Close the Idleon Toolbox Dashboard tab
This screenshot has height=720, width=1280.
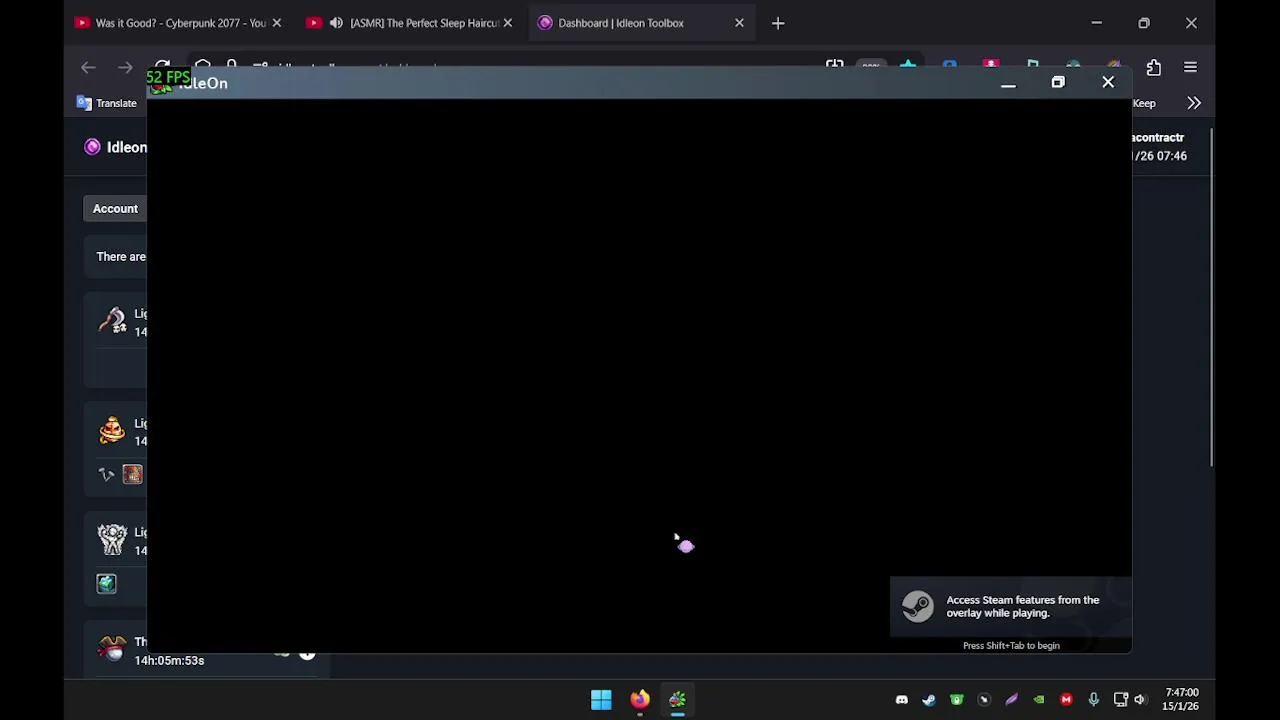(x=739, y=23)
